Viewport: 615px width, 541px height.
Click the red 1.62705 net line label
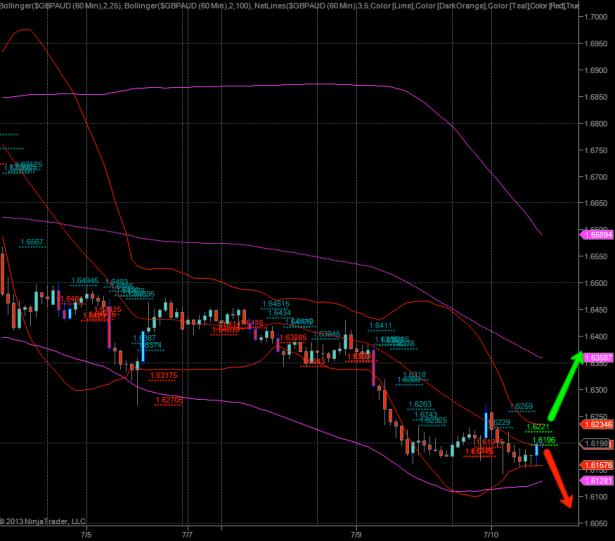[x=168, y=400]
